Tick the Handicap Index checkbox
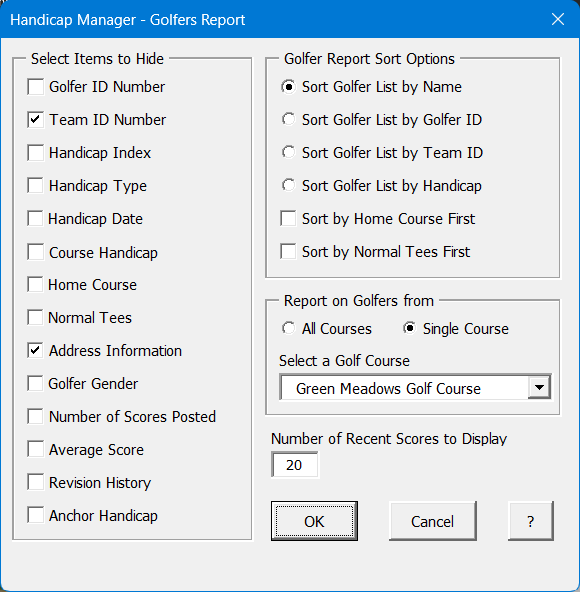Screen dimensions: 580x592 (35, 153)
